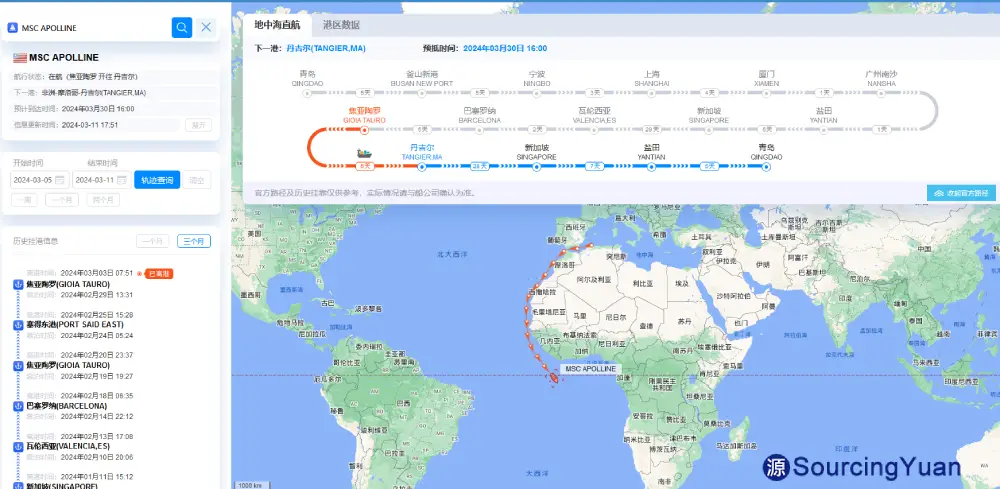
Task: Click the blue TANGIER,MA route node
Action: point(422,167)
